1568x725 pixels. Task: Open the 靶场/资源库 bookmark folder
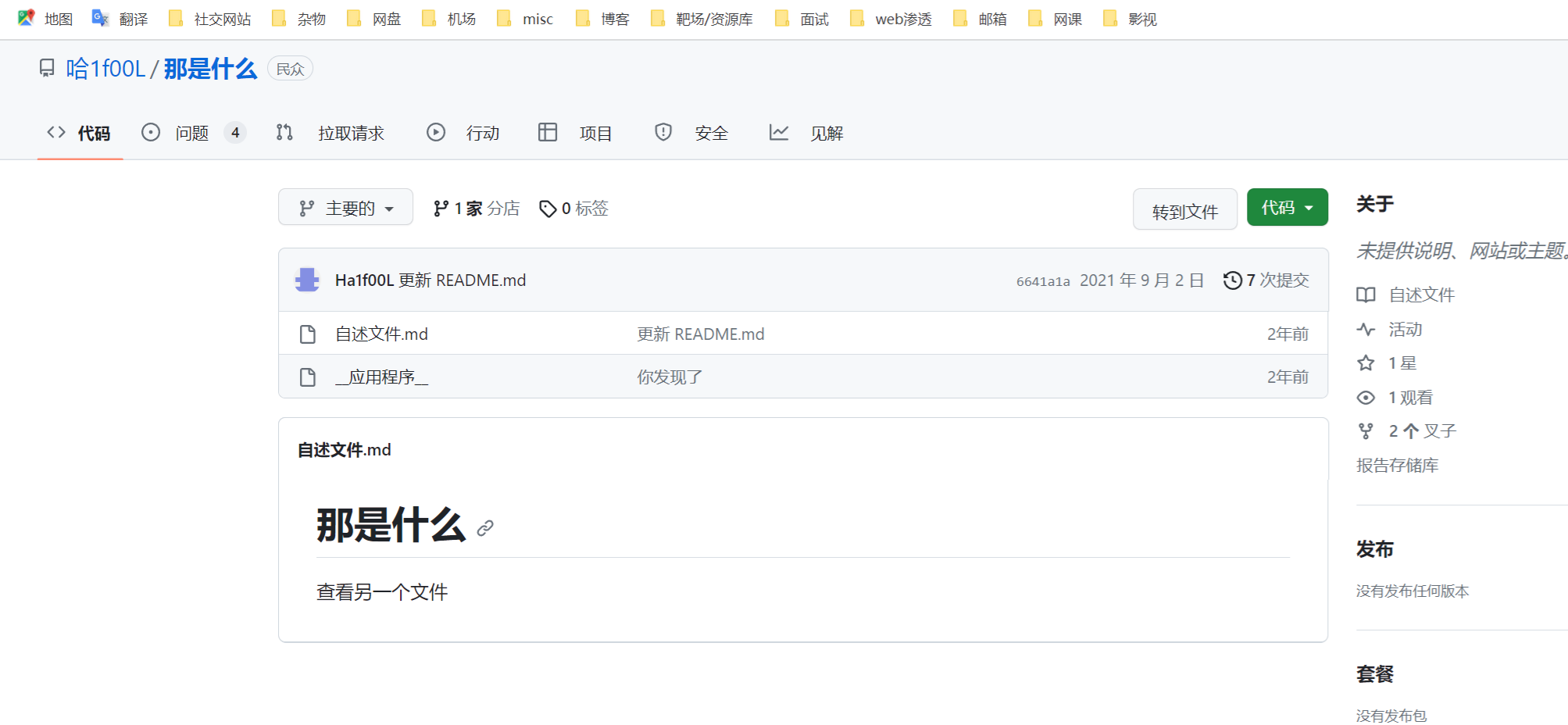pos(702,19)
